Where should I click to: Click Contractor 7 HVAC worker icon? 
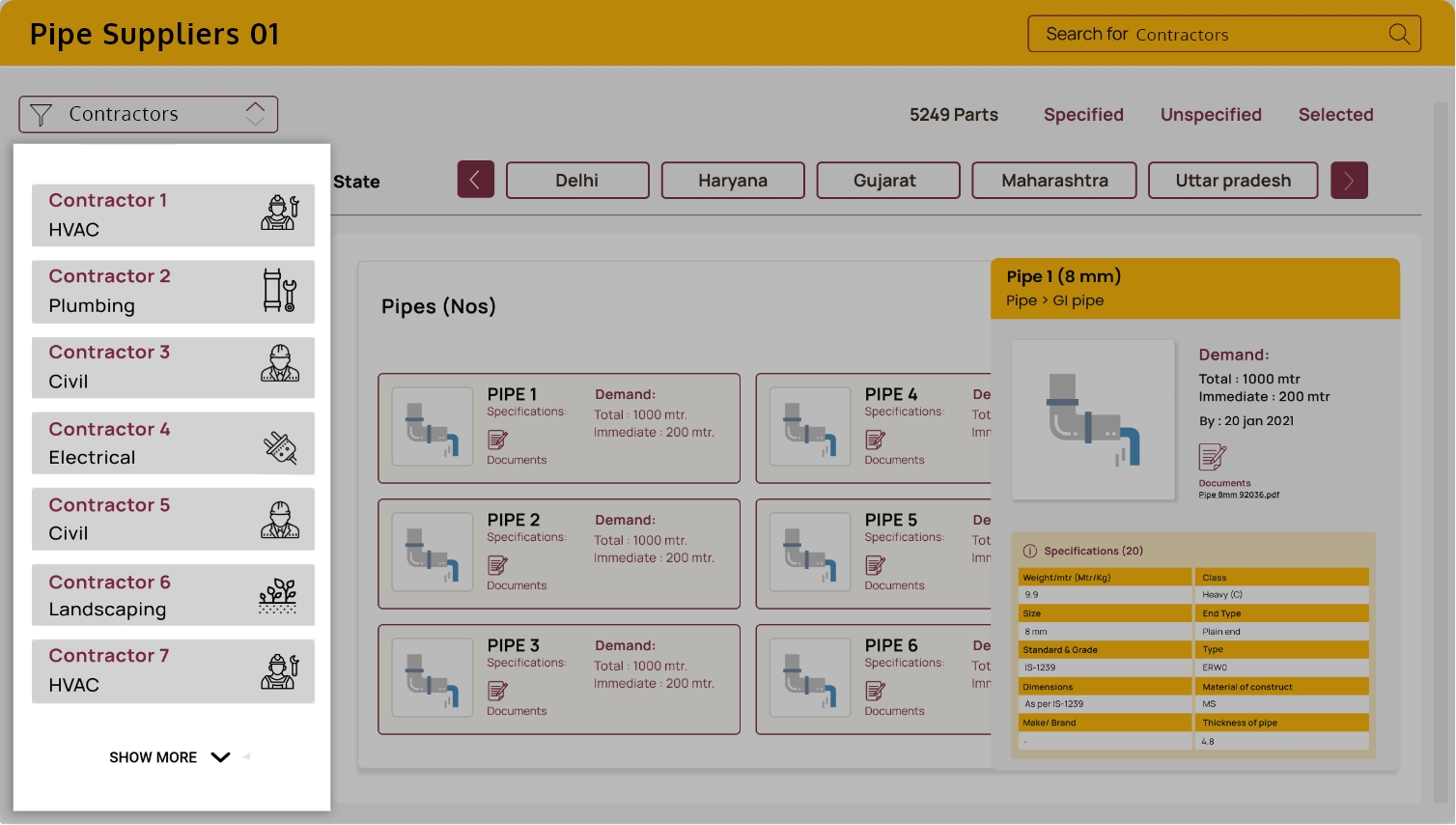pyautogui.click(x=280, y=671)
